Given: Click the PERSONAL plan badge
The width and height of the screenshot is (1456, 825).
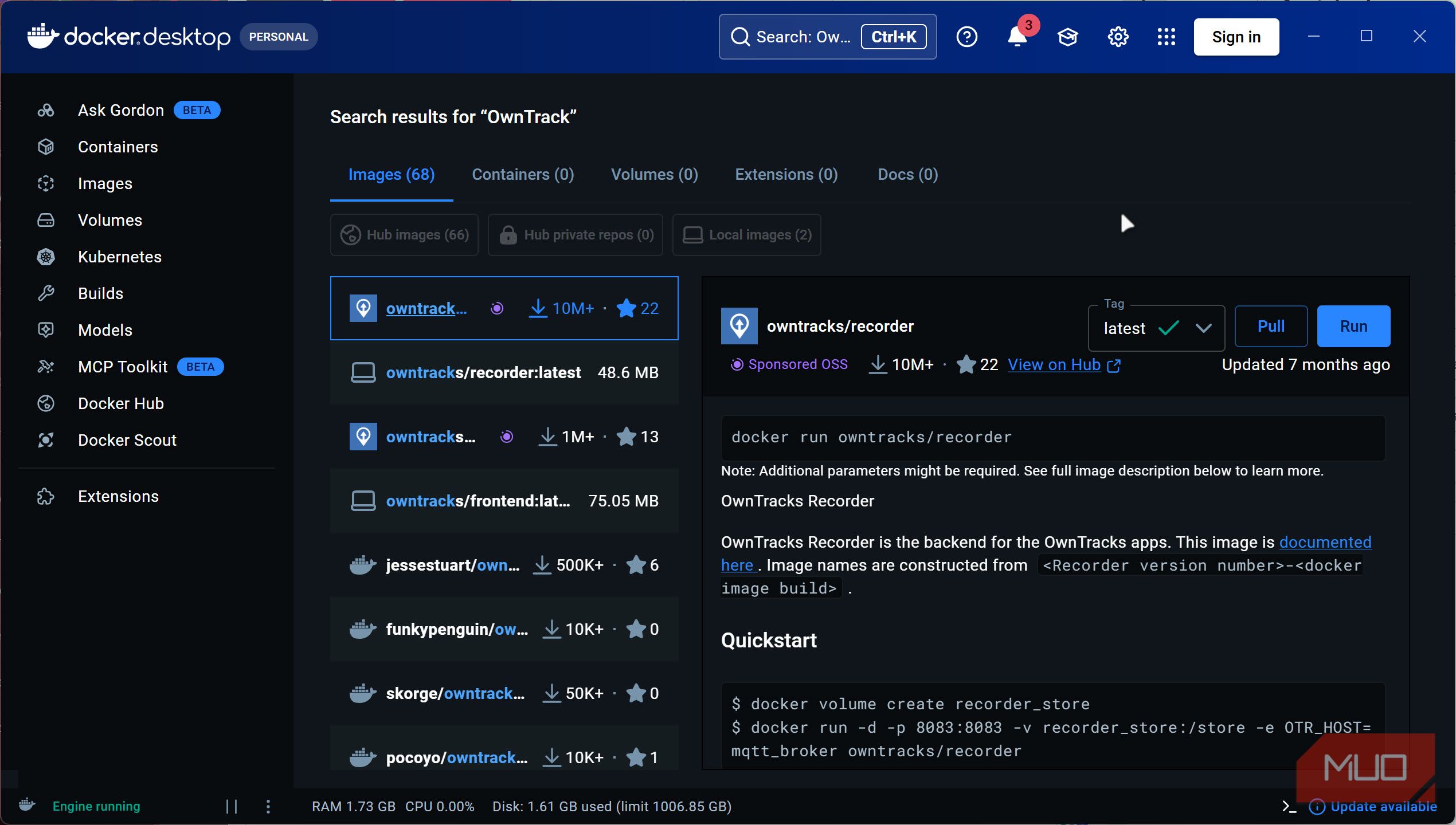Looking at the screenshot, I should 279,37.
